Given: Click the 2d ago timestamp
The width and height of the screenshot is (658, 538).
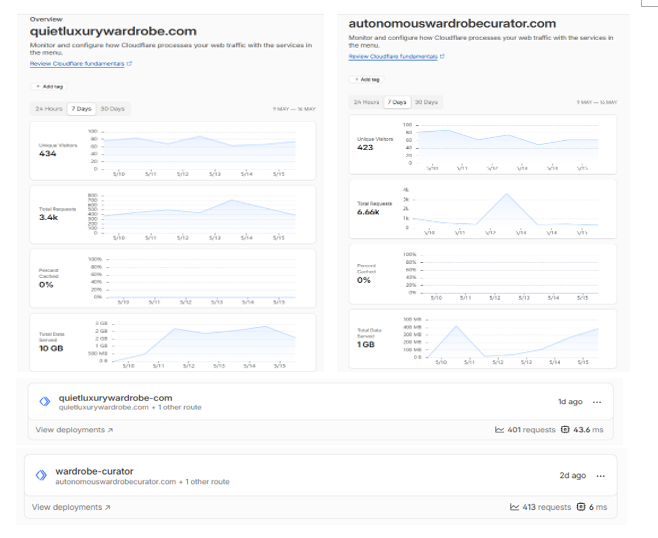Looking at the screenshot, I should 573,475.
